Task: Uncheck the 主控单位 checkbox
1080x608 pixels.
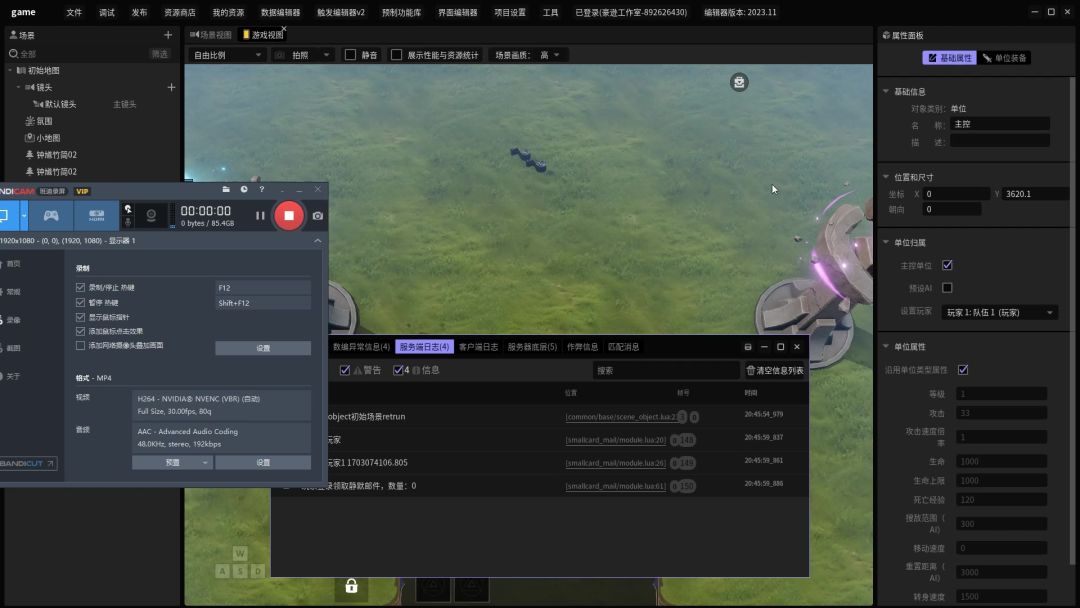Action: click(947, 265)
